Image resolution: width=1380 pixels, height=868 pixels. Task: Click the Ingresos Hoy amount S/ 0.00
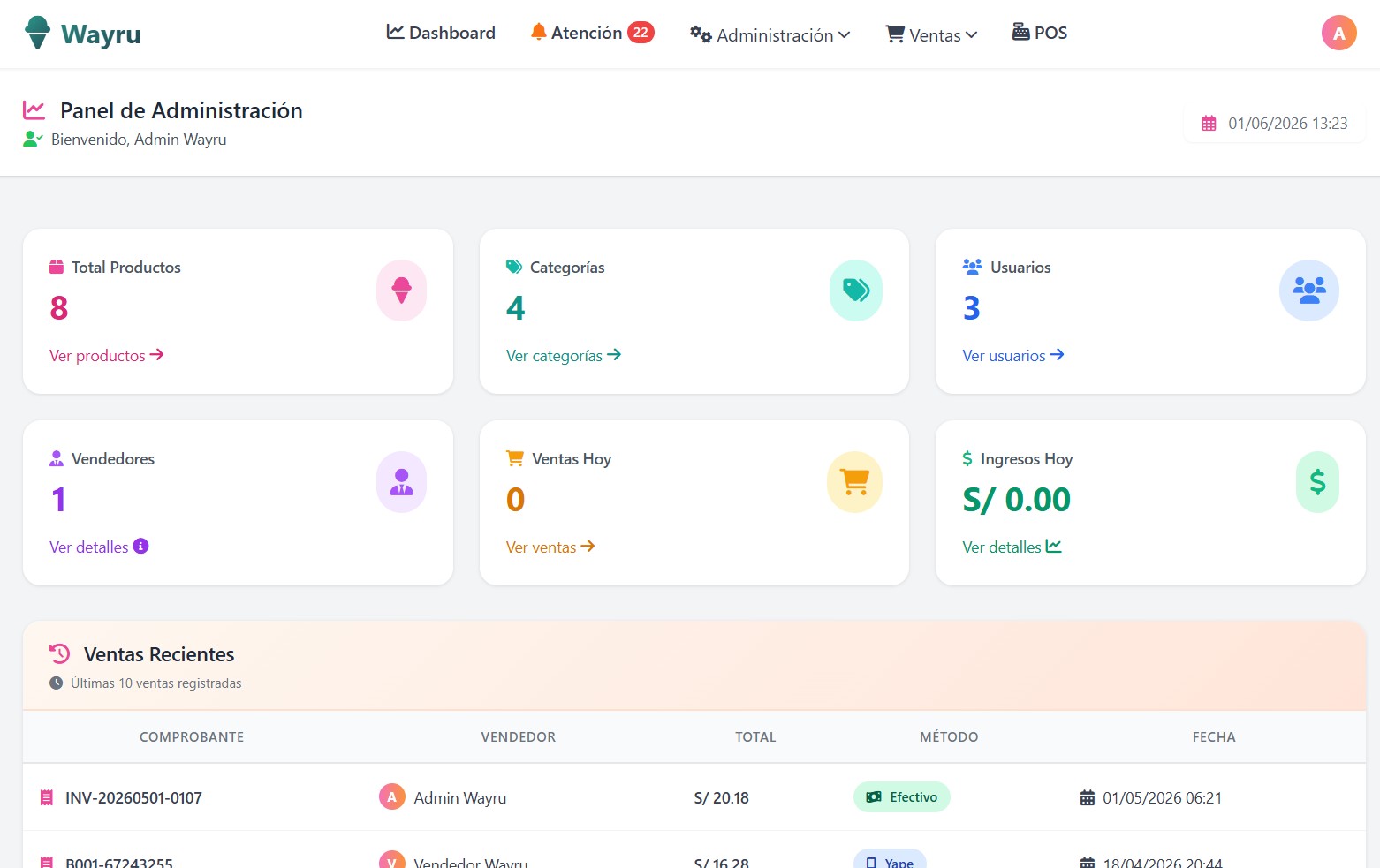pyautogui.click(x=1017, y=500)
